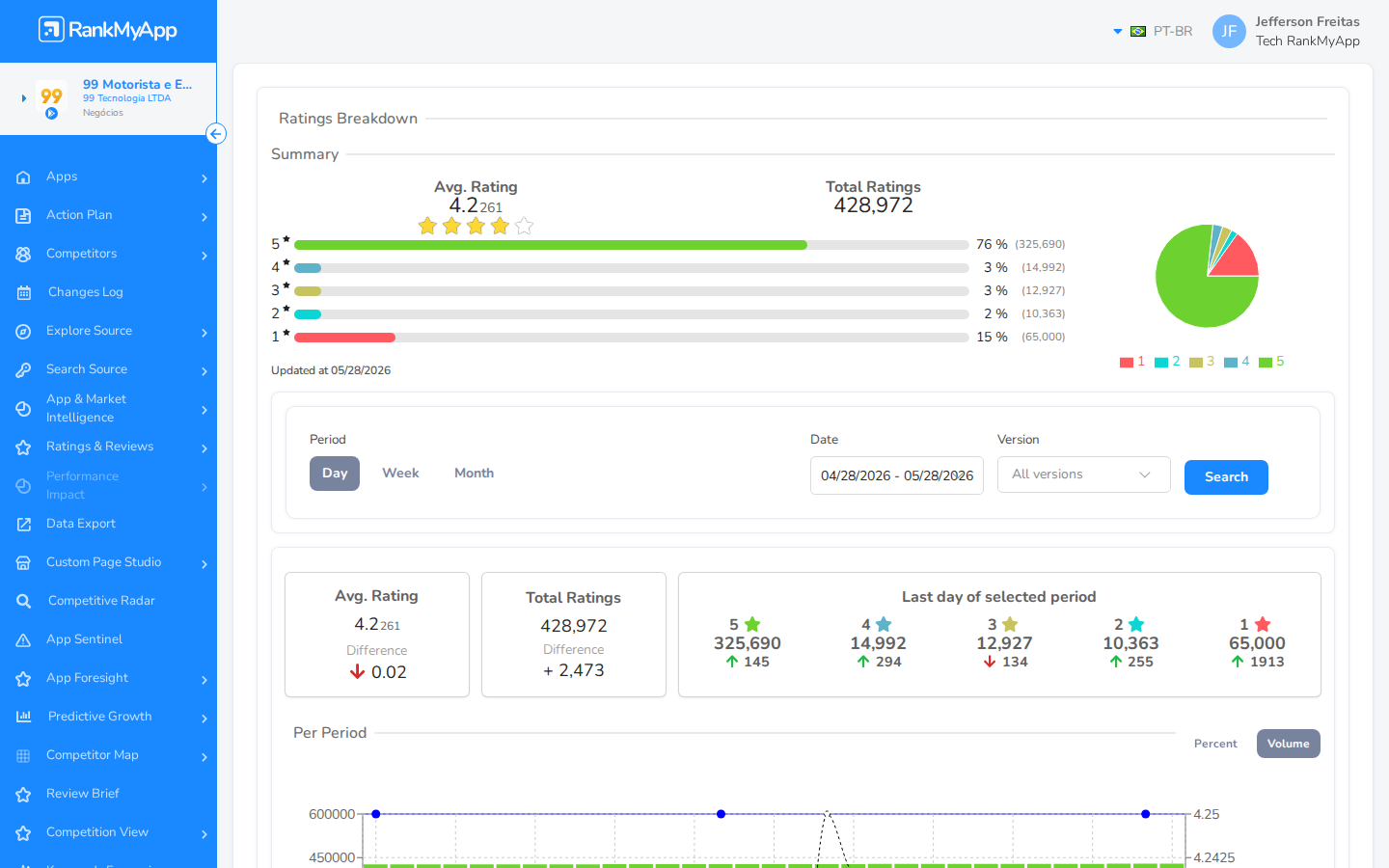Click the Explore Source compass icon
The image size is (1389, 868).
(23, 332)
